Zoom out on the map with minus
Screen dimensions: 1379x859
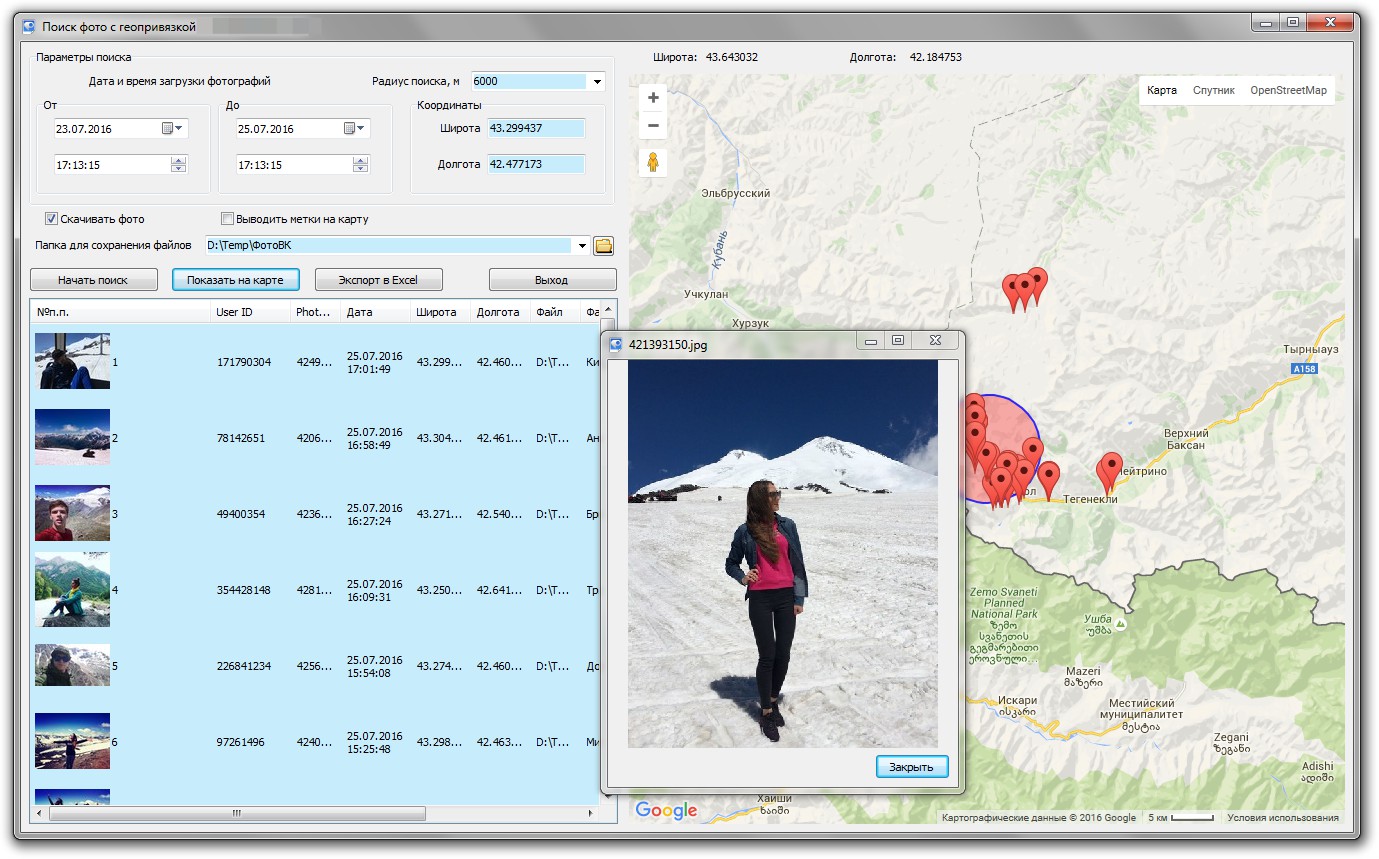[653, 126]
